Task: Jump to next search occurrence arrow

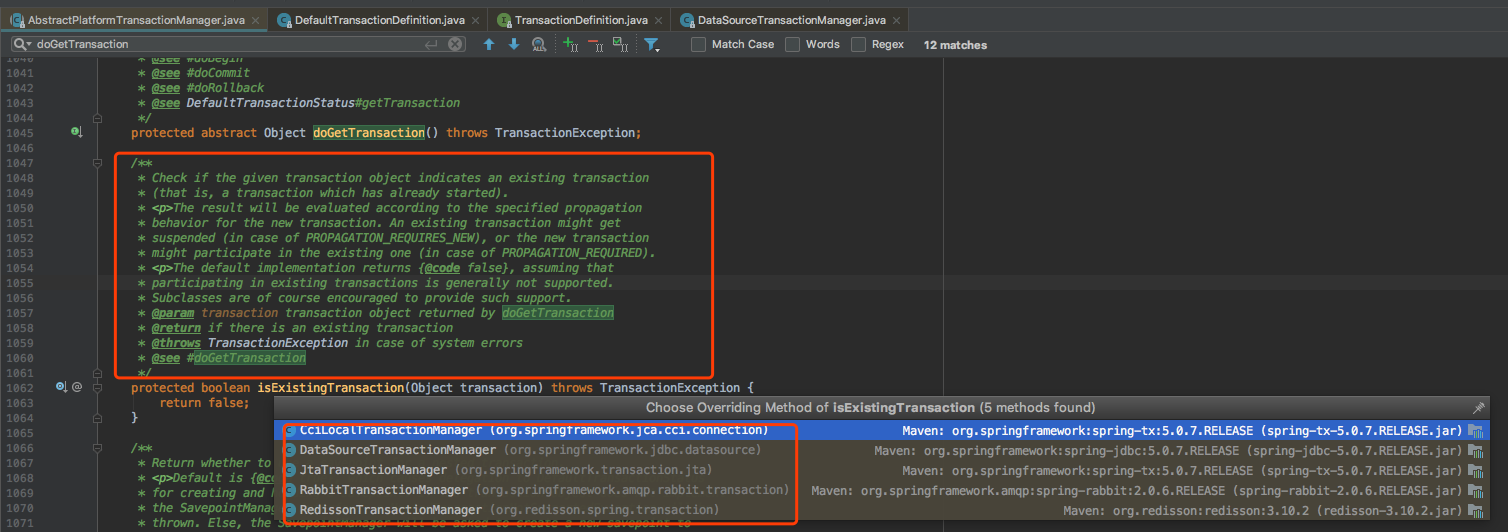Action: [x=514, y=44]
